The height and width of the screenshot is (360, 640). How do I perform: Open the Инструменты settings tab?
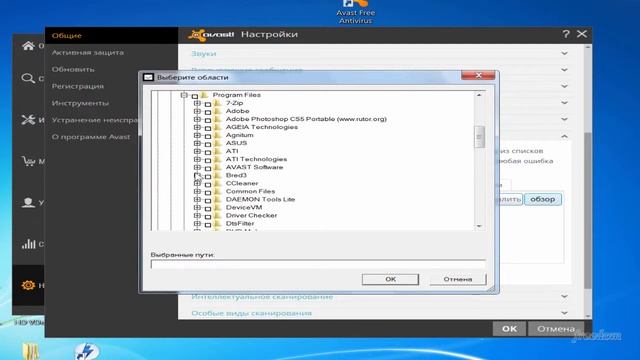pyautogui.click(x=80, y=103)
